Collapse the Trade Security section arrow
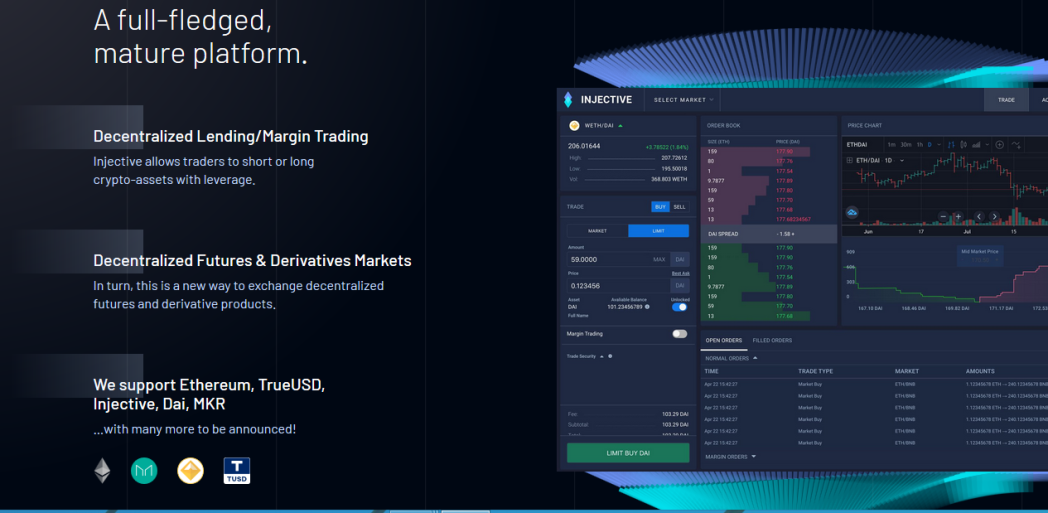This screenshot has width=1048, height=513. click(x=602, y=356)
